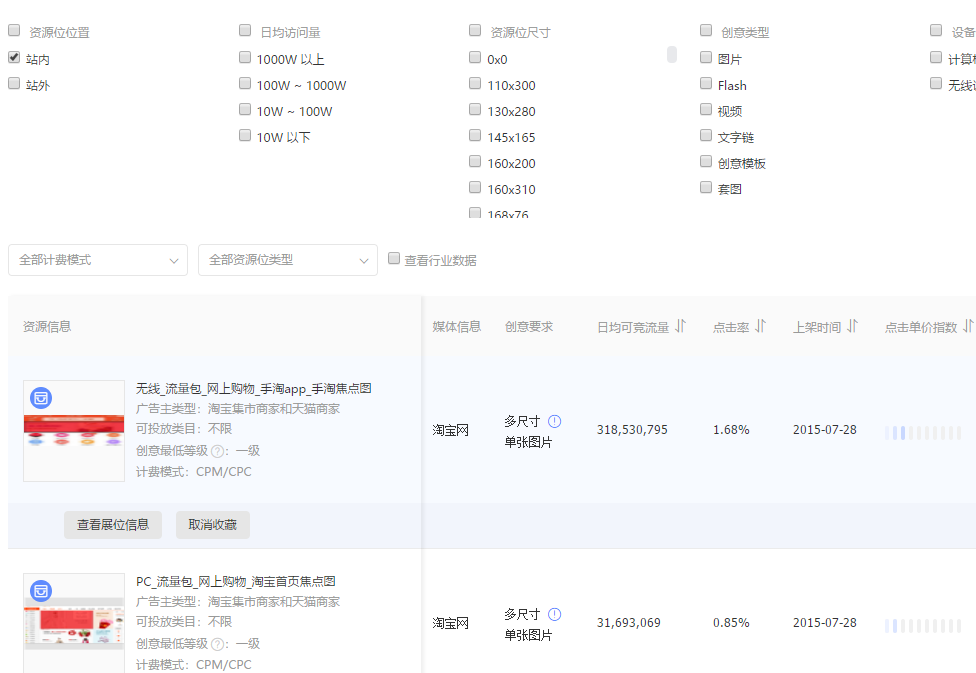Check the Flash creative type checkbox
Viewport: 976px width, 673px height.
point(706,83)
